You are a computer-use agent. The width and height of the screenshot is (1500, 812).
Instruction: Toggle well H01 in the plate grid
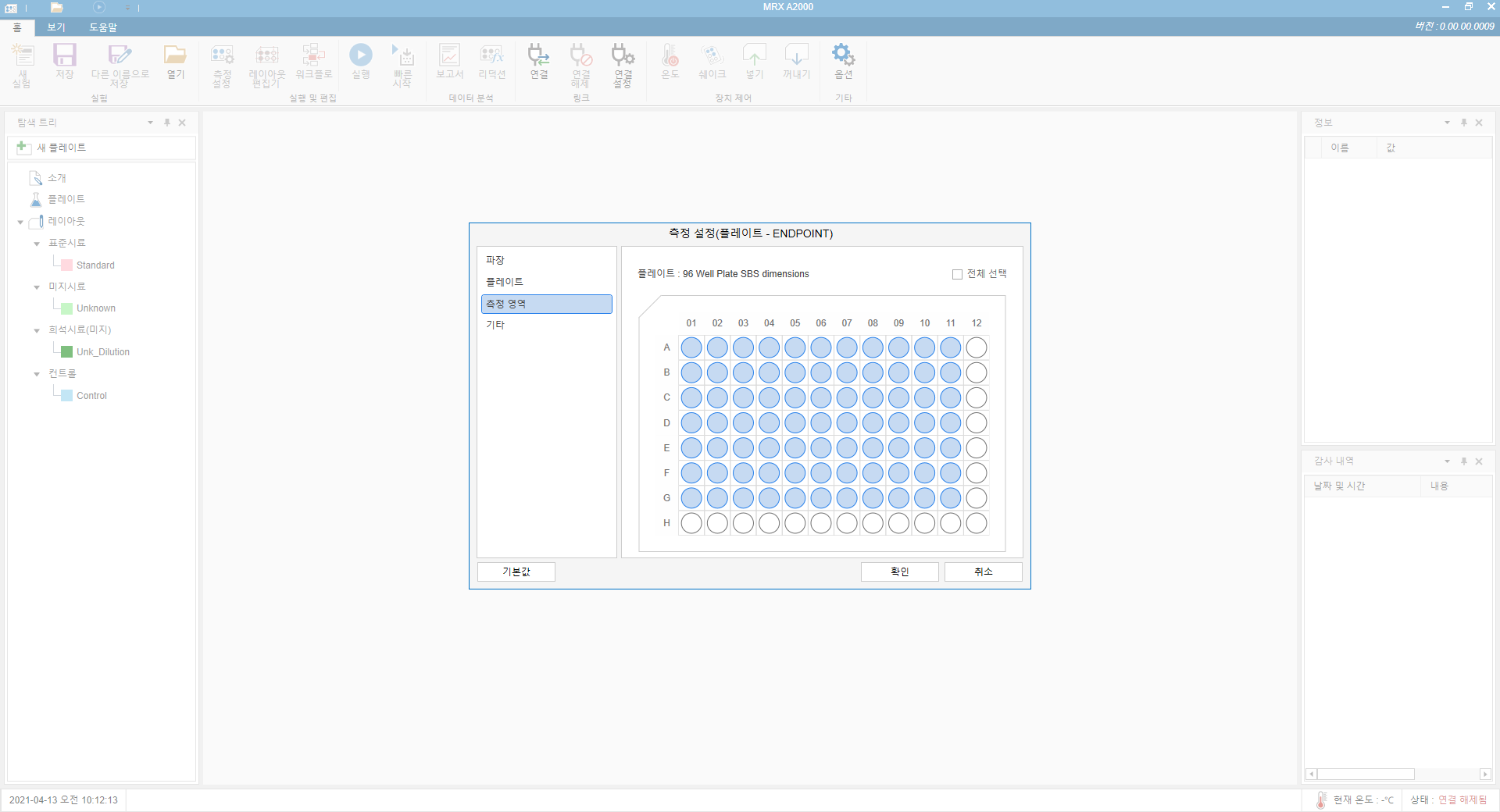coord(691,523)
